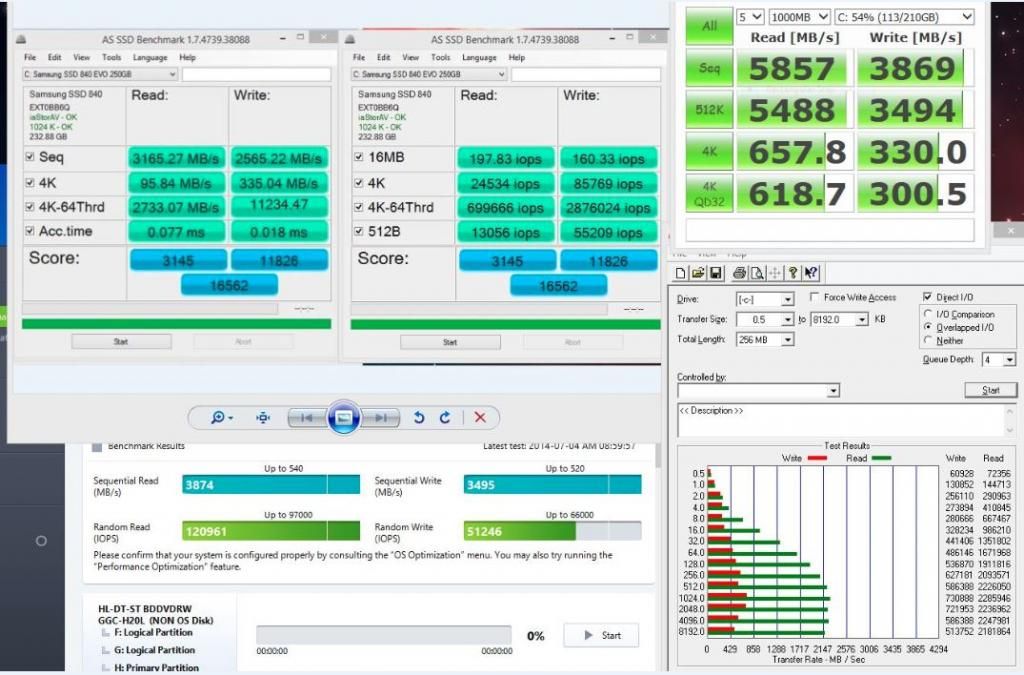This screenshot has height=675, width=1024.
Task: Click the Start button in ATTO
Action: [x=991, y=390]
